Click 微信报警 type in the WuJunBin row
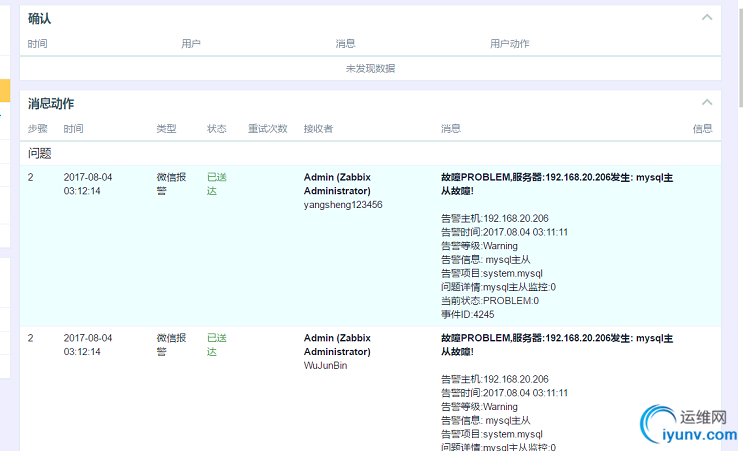 [171, 345]
